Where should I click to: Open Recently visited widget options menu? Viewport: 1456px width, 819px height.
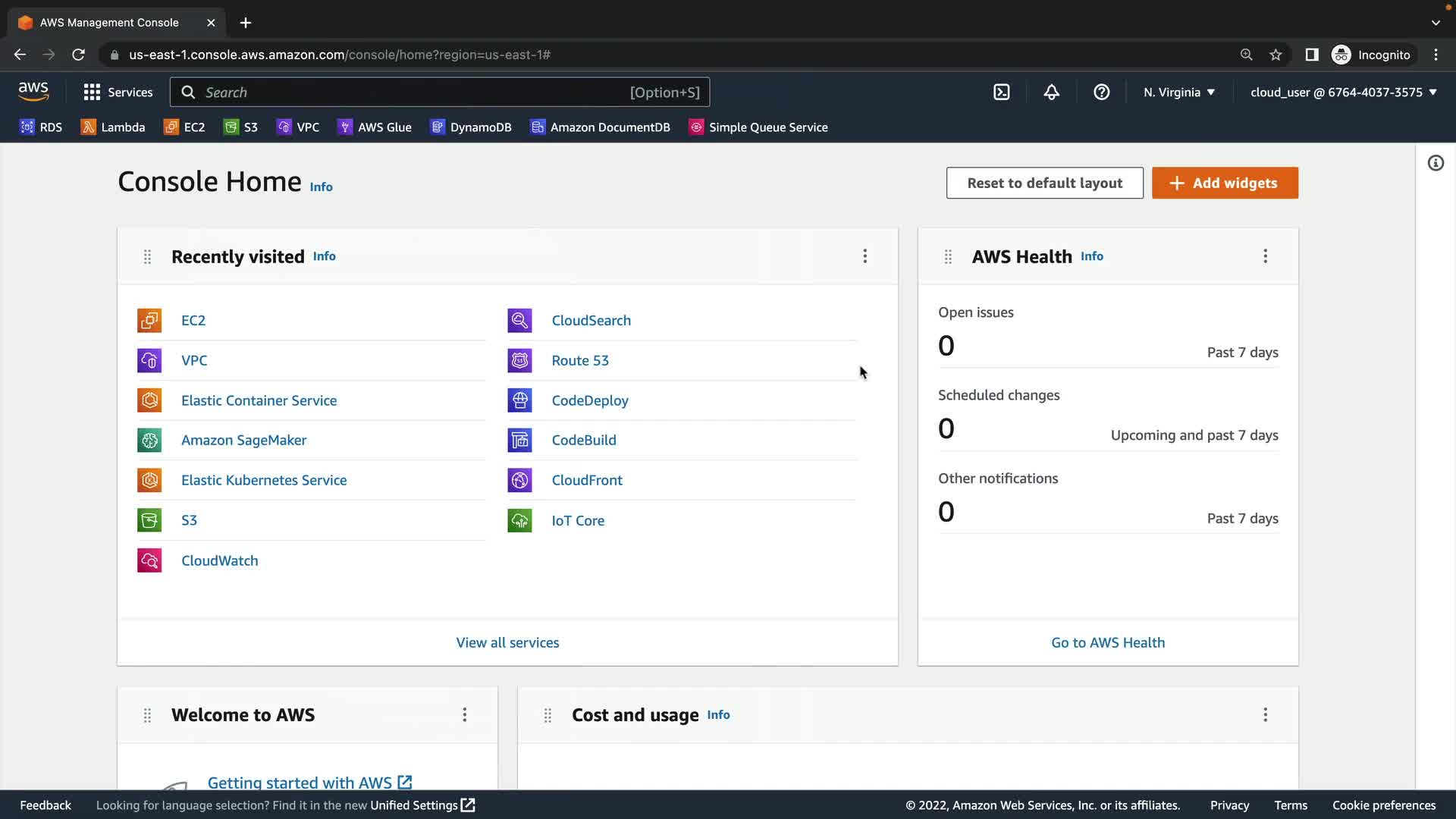click(864, 256)
